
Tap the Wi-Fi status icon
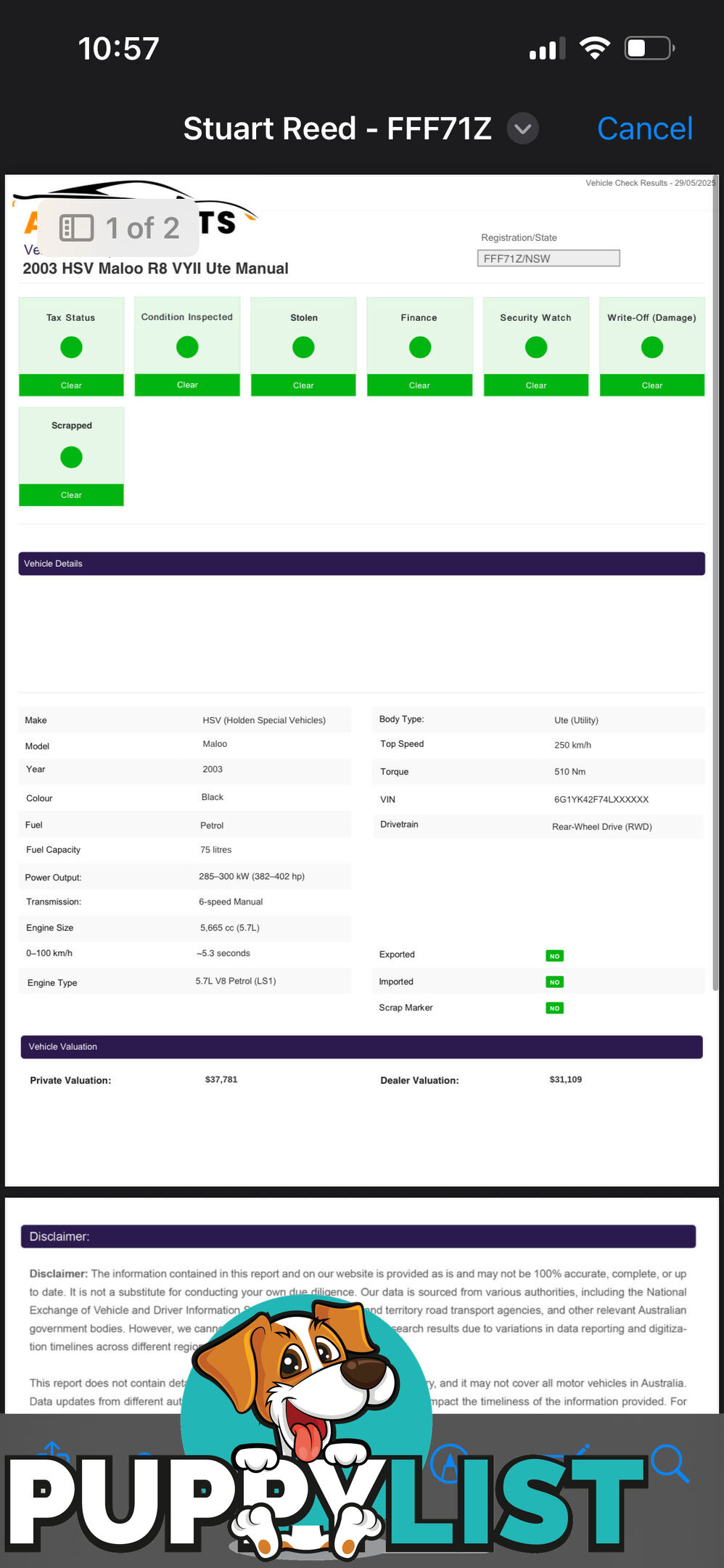click(594, 48)
